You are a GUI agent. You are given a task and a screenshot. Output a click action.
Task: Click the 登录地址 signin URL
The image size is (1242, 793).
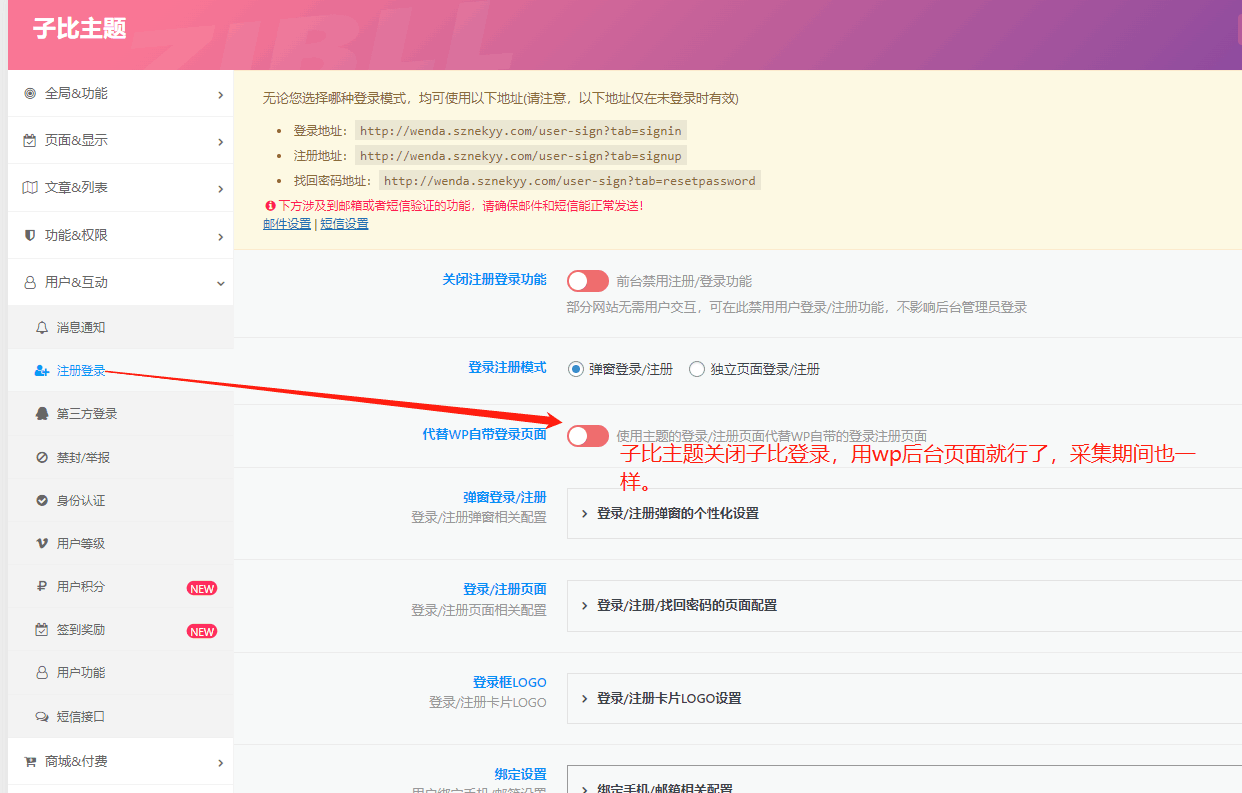(x=521, y=131)
